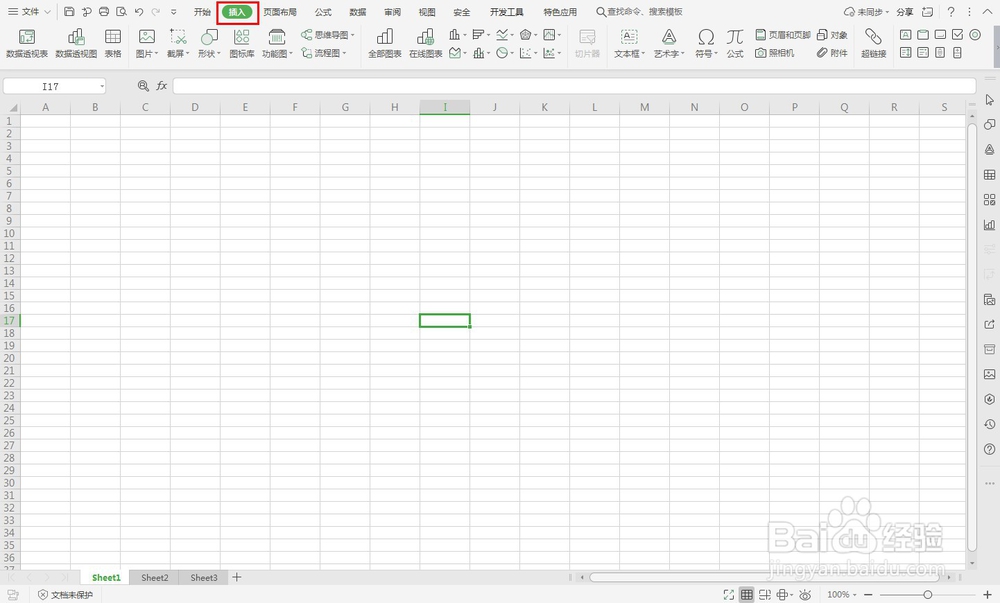Click the insert function fx icon
This screenshot has height=603, width=1000.
click(162, 85)
